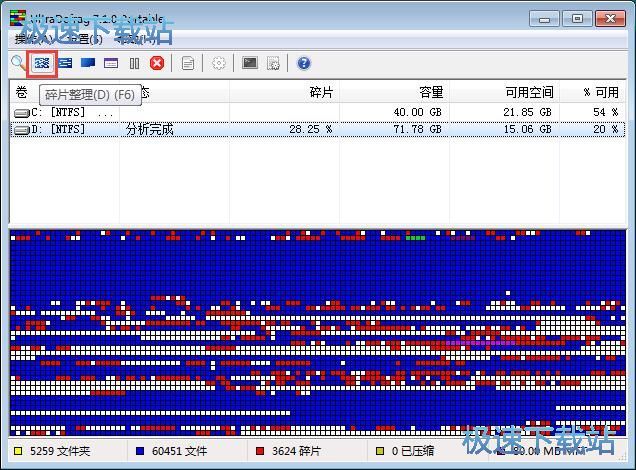Open the fragmentation report document icon

pos(188,63)
